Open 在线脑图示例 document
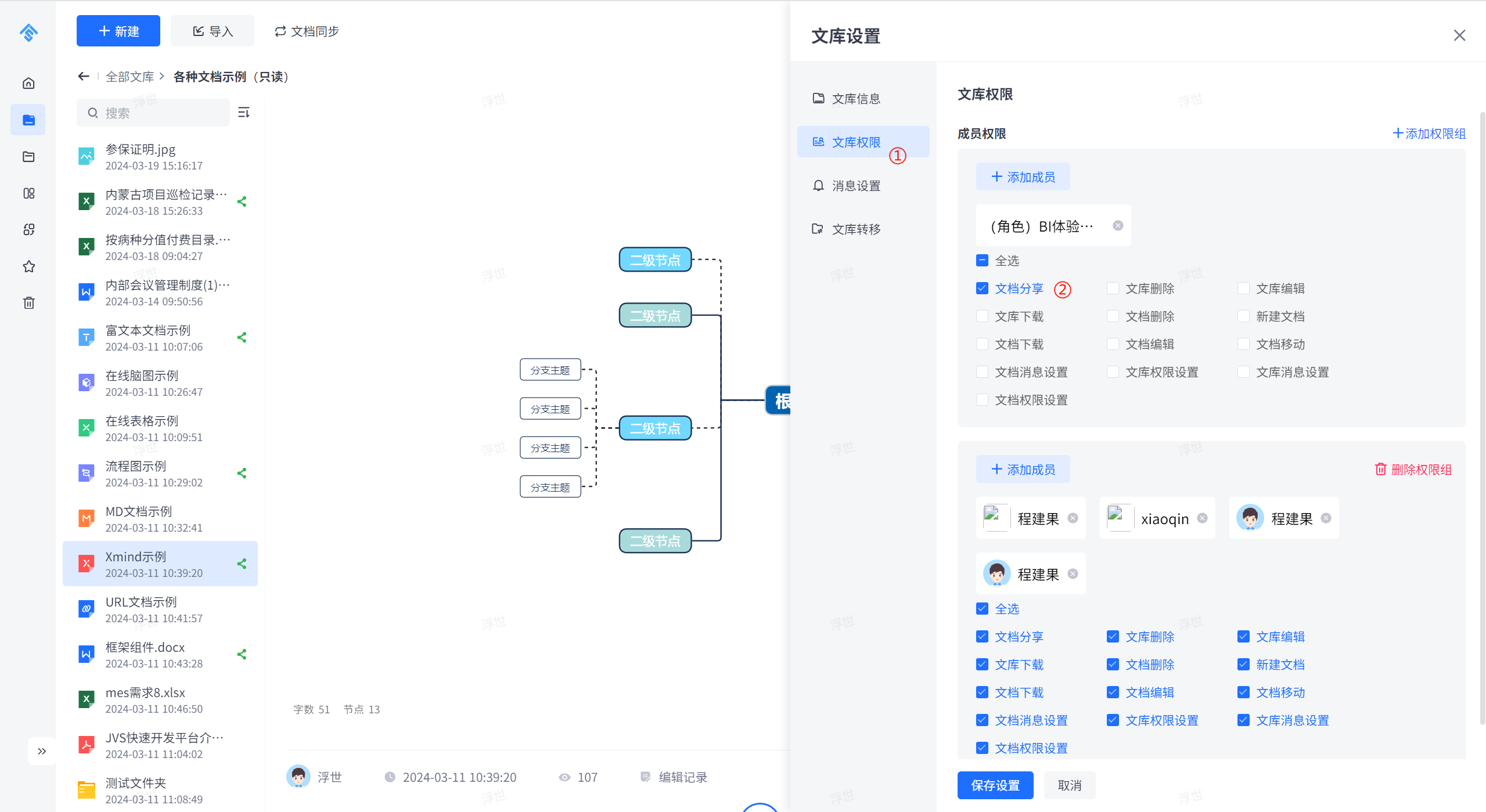1486x812 pixels. (x=160, y=382)
